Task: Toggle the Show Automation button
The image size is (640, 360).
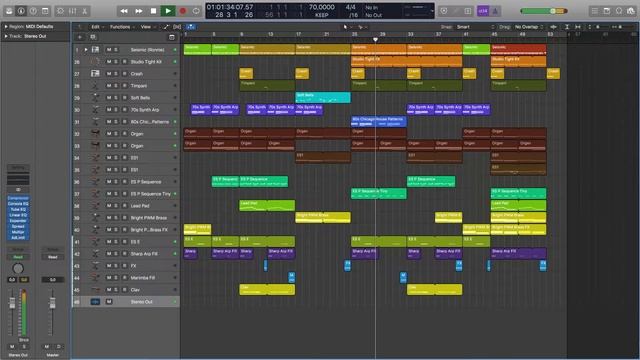Action: [x=166, y=27]
